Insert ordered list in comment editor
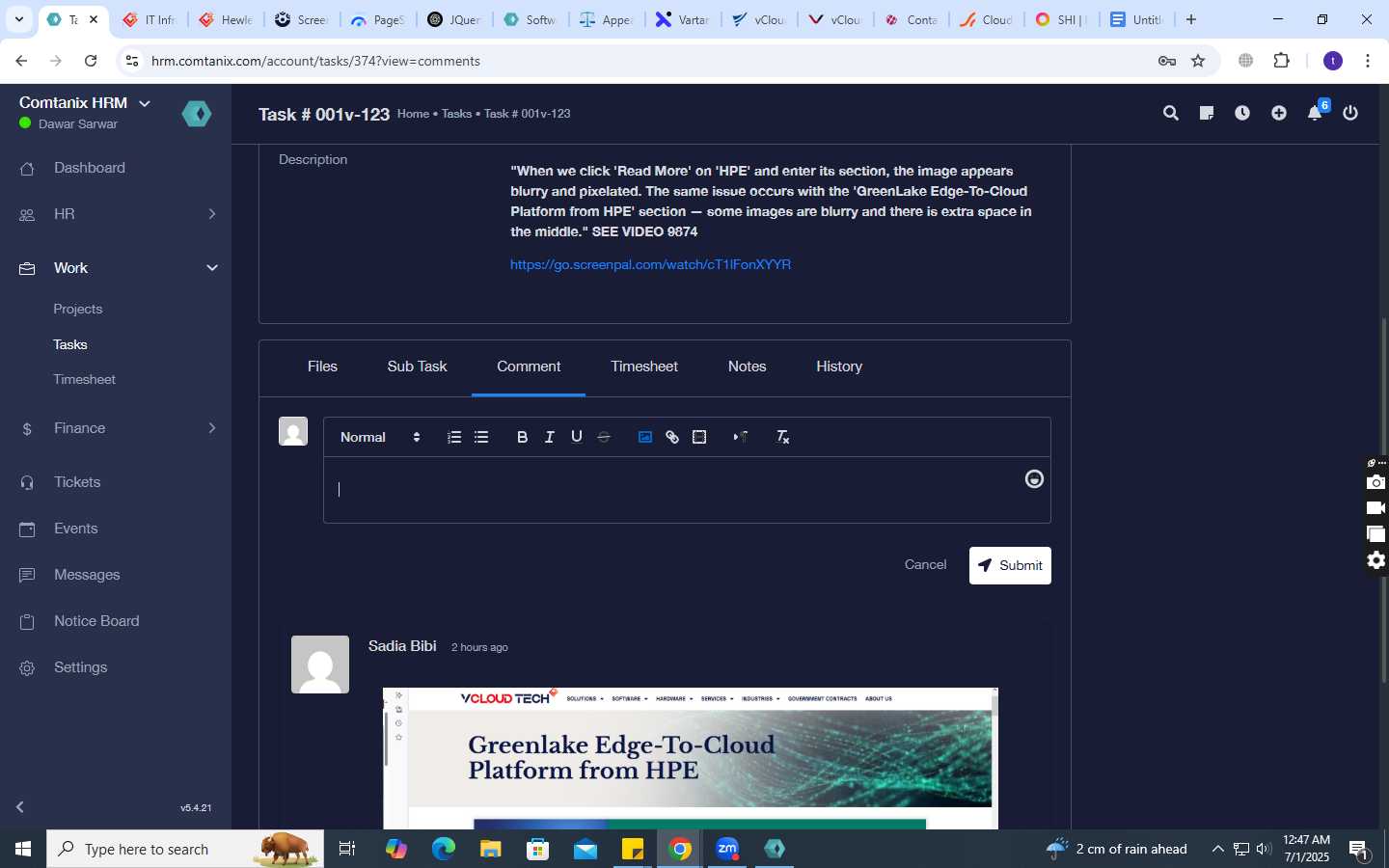This screenshot has height=868, width=1389. pyautogui.click(x=454, y=437)
